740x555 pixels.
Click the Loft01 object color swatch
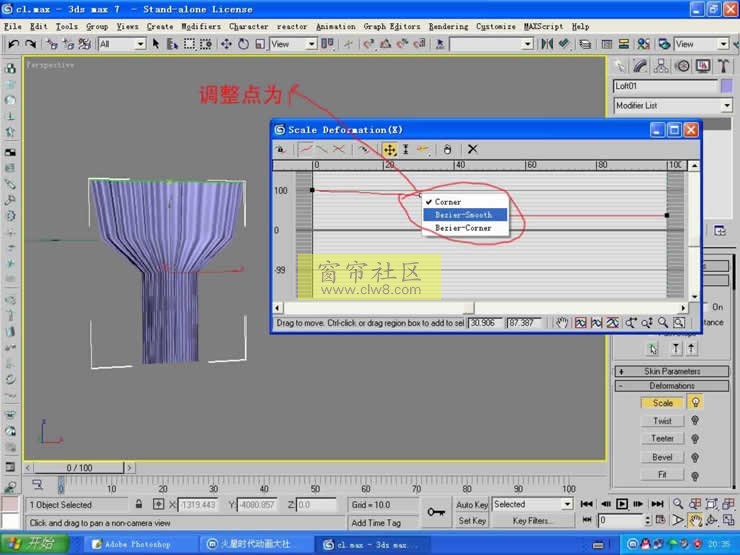(x=727, y=86)
